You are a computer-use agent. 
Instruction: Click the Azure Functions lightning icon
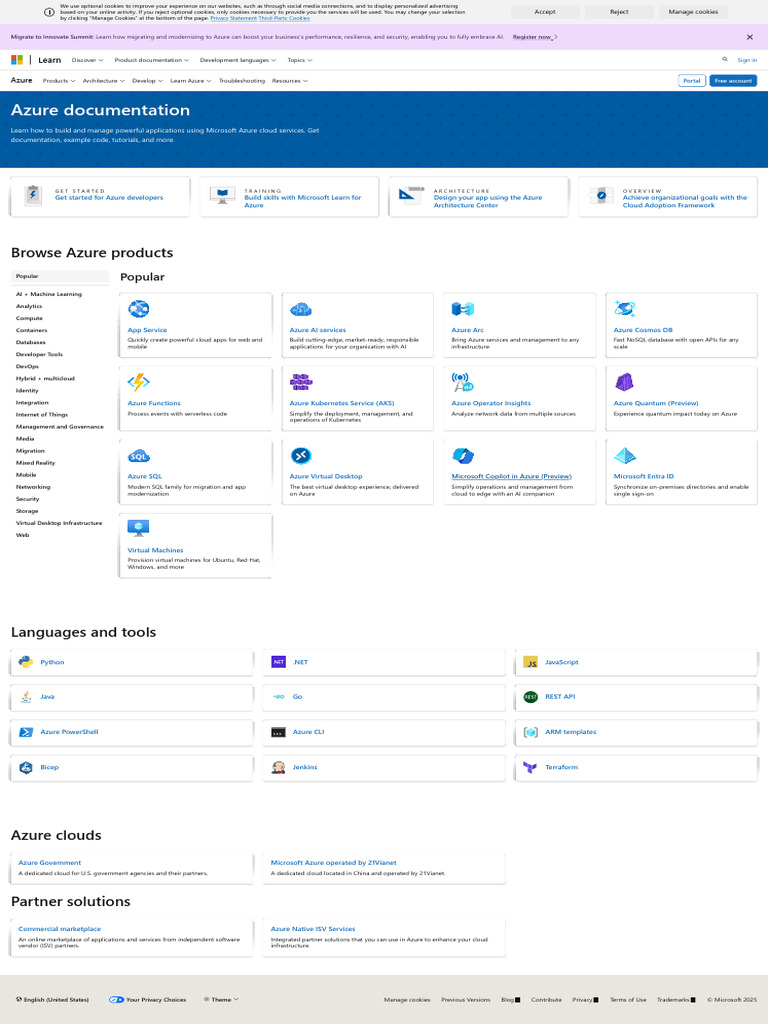click(x=139, y=382)
